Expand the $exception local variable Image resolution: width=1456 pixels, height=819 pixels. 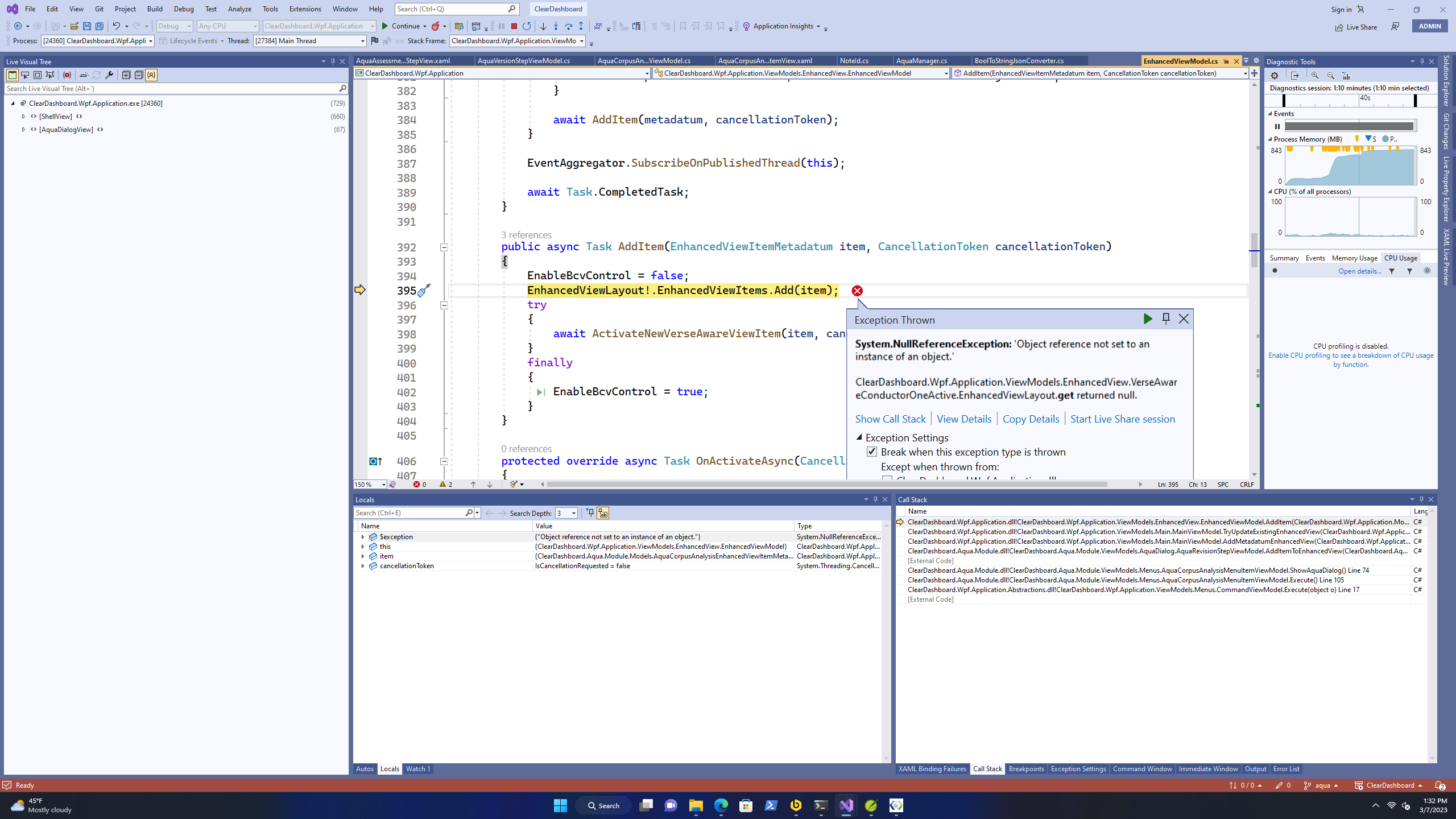pyautogui.click(x=363, y=537)
